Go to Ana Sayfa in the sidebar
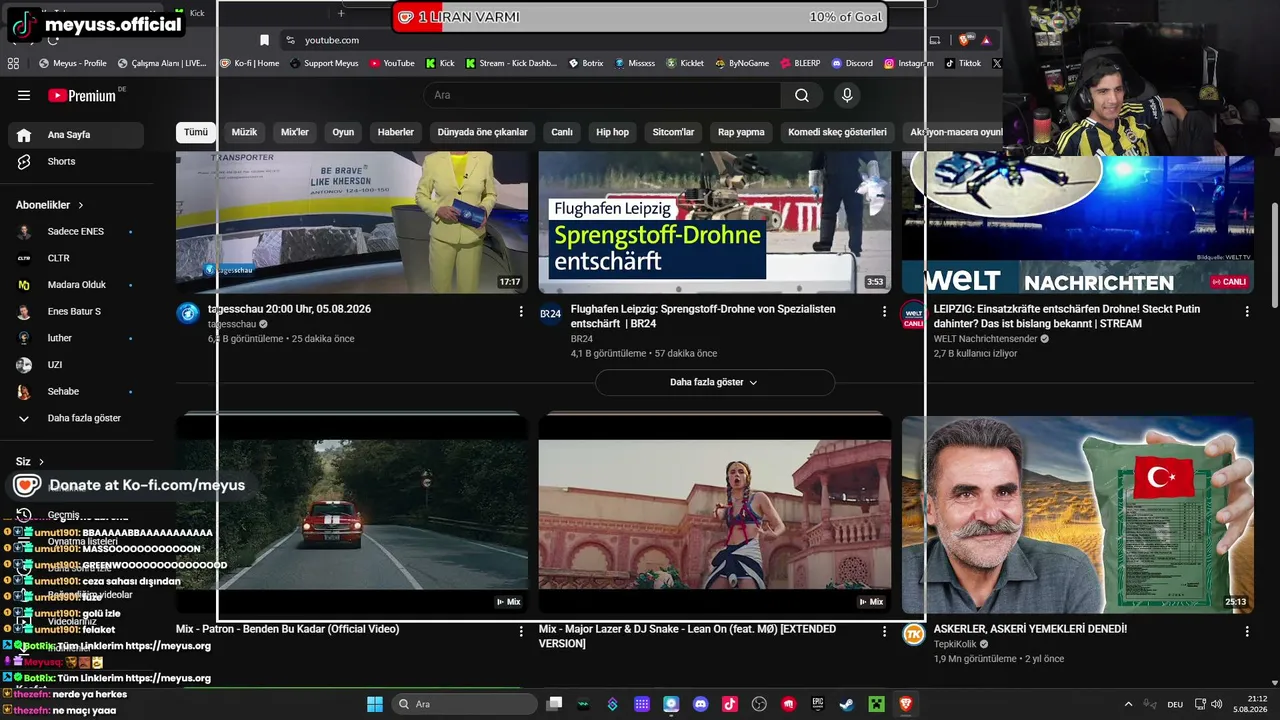 [76, 135]
